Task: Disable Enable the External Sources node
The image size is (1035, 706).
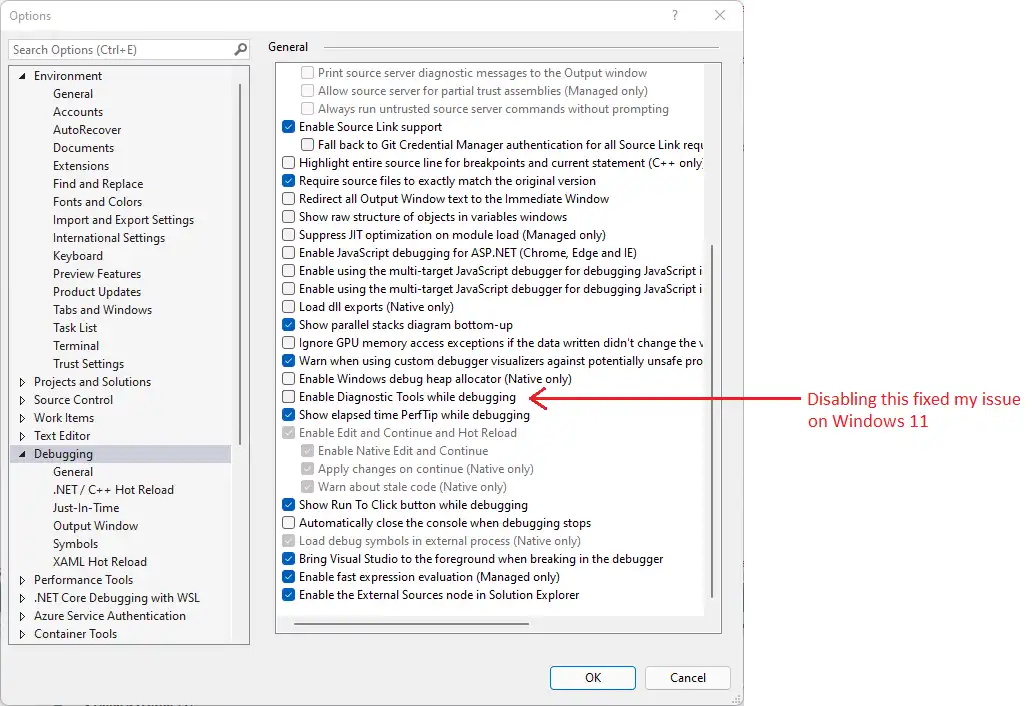Action: coord(288,594)
